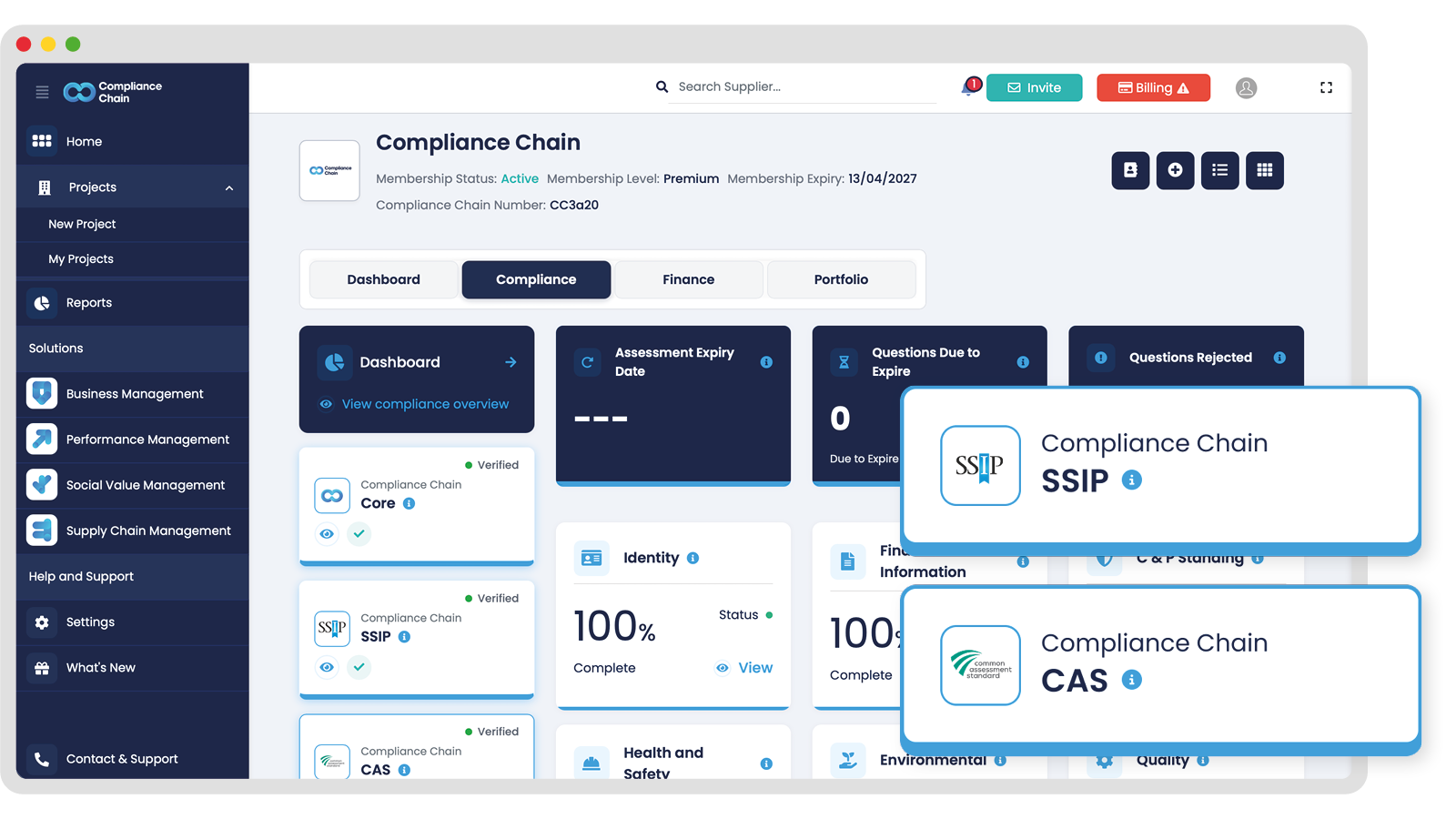Open What's New gift icon
The width and height of the screenshot is (1456, 819).
point(42,668)
